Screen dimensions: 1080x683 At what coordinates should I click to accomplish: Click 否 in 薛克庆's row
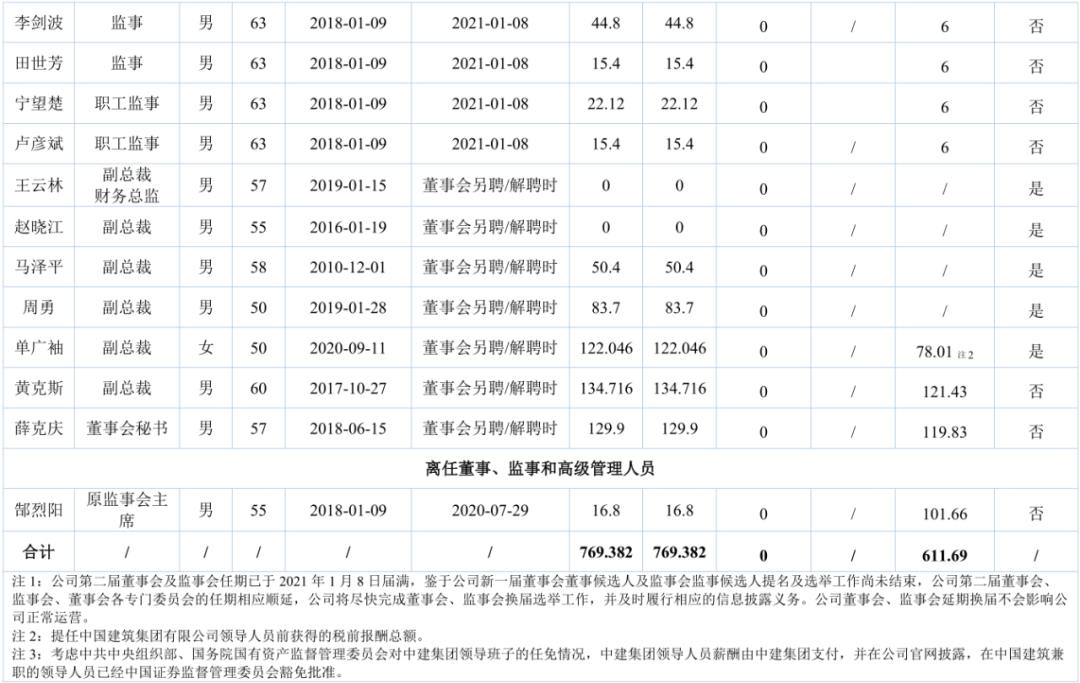pyautogui.click(x=1037, y=432)
